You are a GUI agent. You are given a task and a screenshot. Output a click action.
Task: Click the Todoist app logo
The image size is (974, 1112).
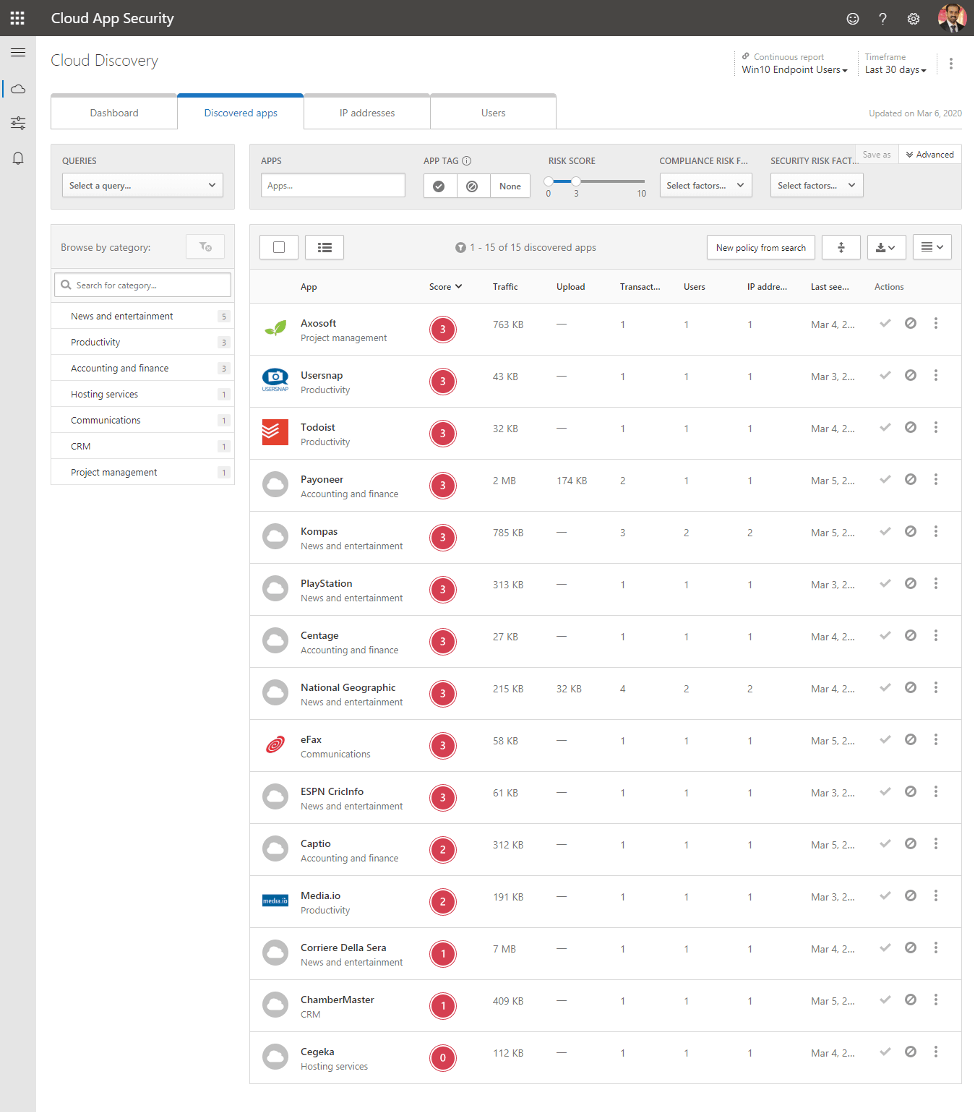pyautogui.click(x=275, y=432)
